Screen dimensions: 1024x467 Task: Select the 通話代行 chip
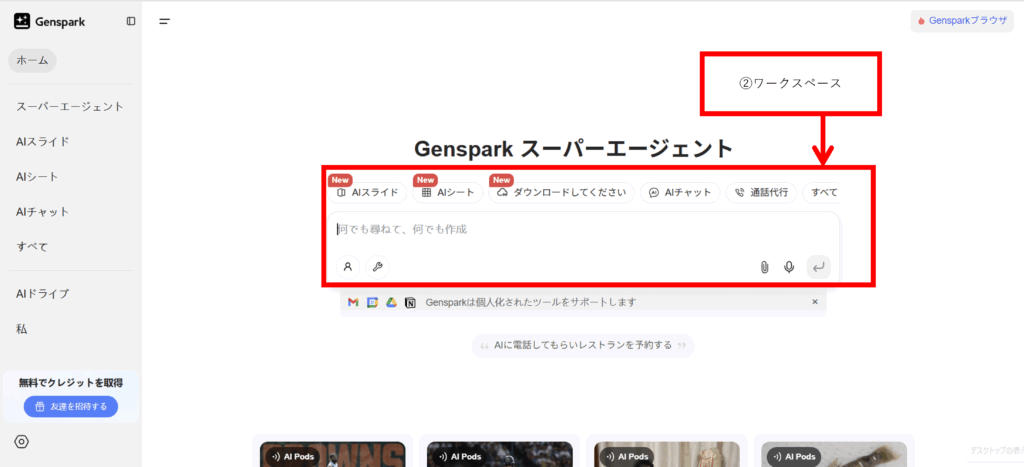(761, 192)
